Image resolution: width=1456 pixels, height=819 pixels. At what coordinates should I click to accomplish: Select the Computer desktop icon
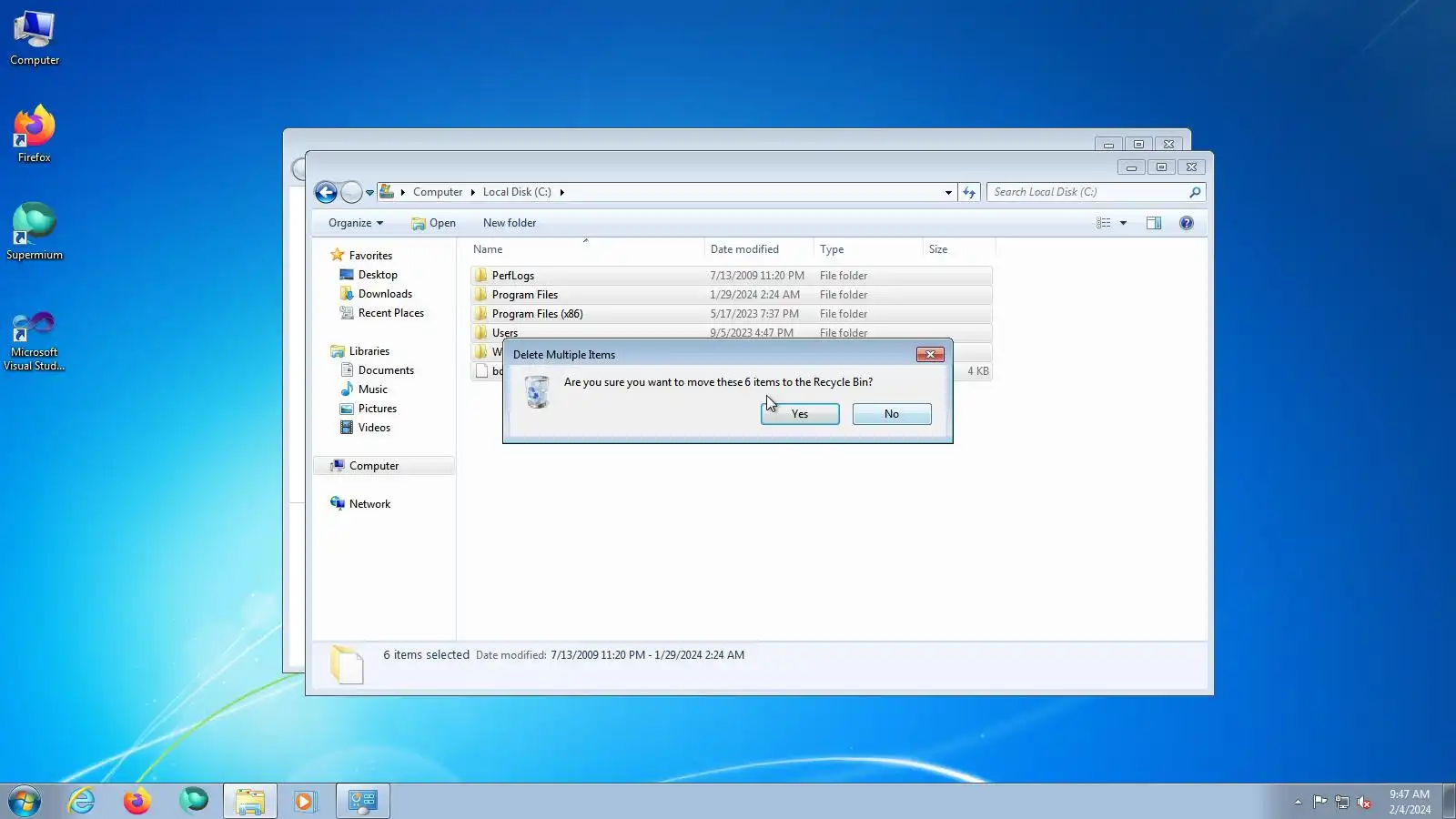coord(35,38)
